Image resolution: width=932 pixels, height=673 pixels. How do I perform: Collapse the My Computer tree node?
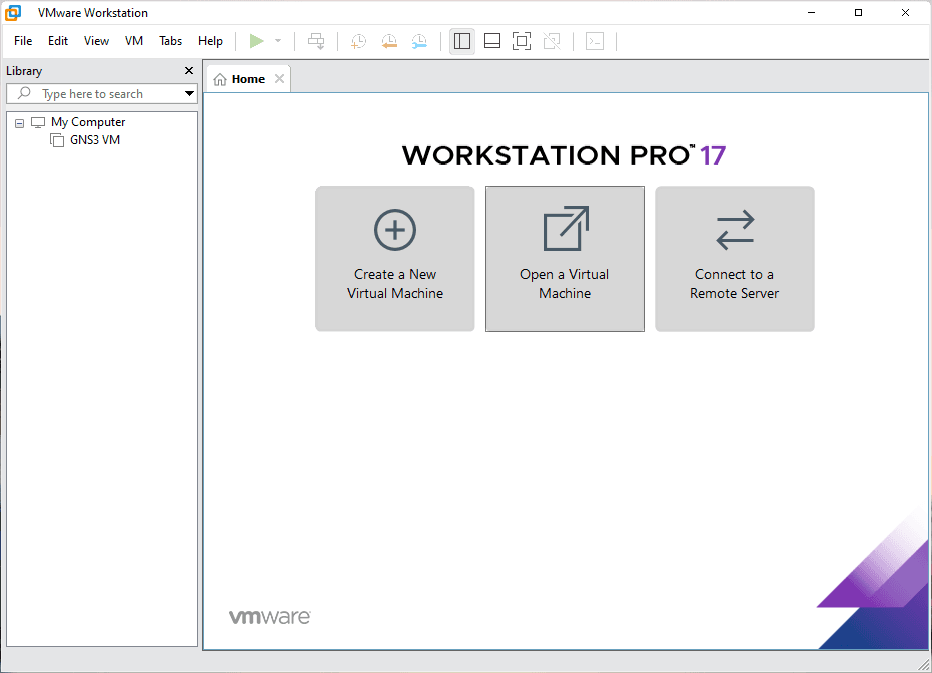coord(20,123)
